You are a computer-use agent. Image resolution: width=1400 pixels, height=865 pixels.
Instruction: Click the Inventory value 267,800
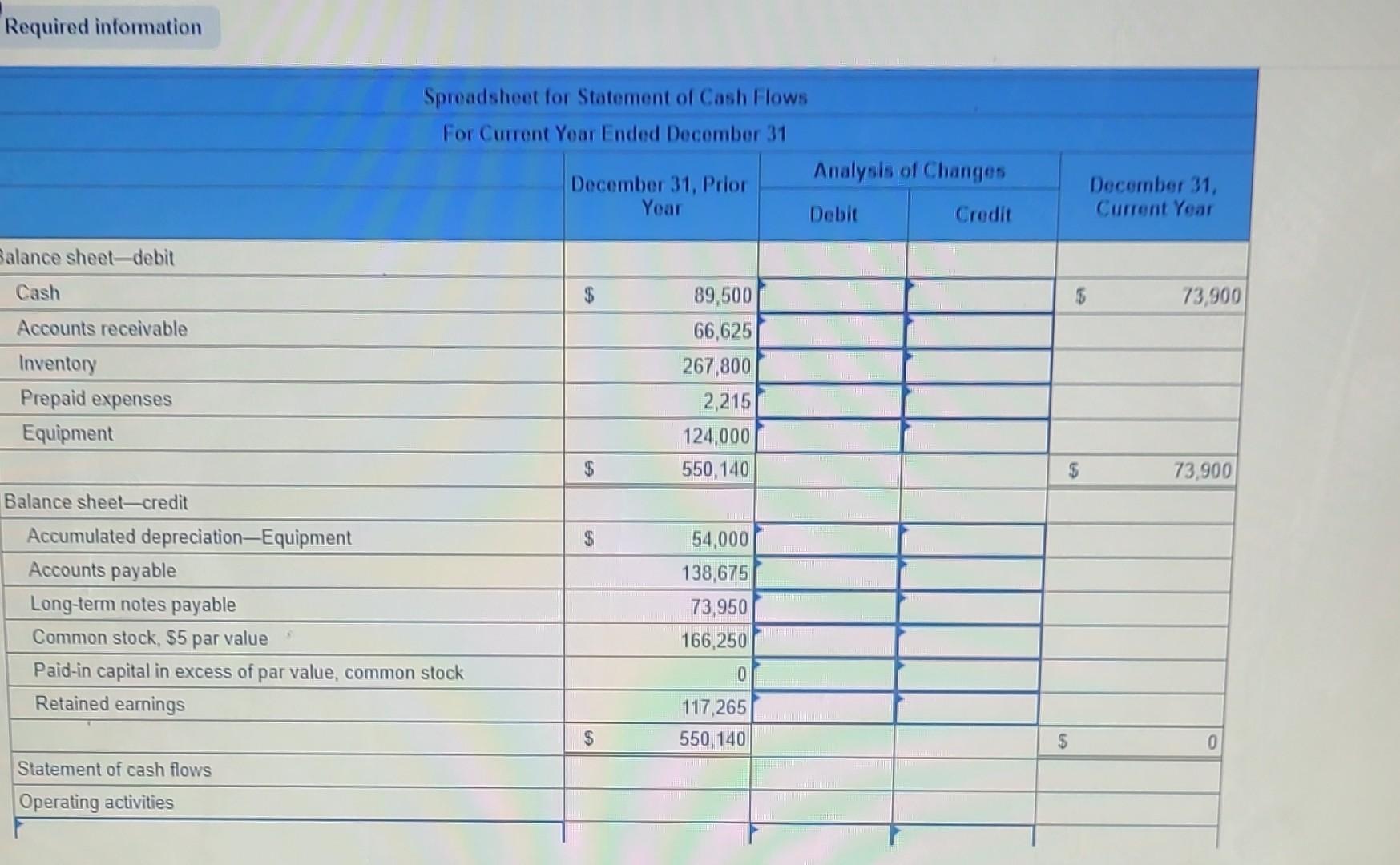click(x=716, y=366)
